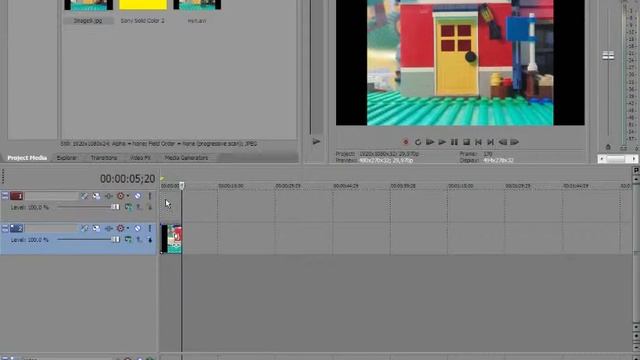This screenshot has width=640, height=360.
Task: Click the 'Display:' size readout
Action: 487,160
